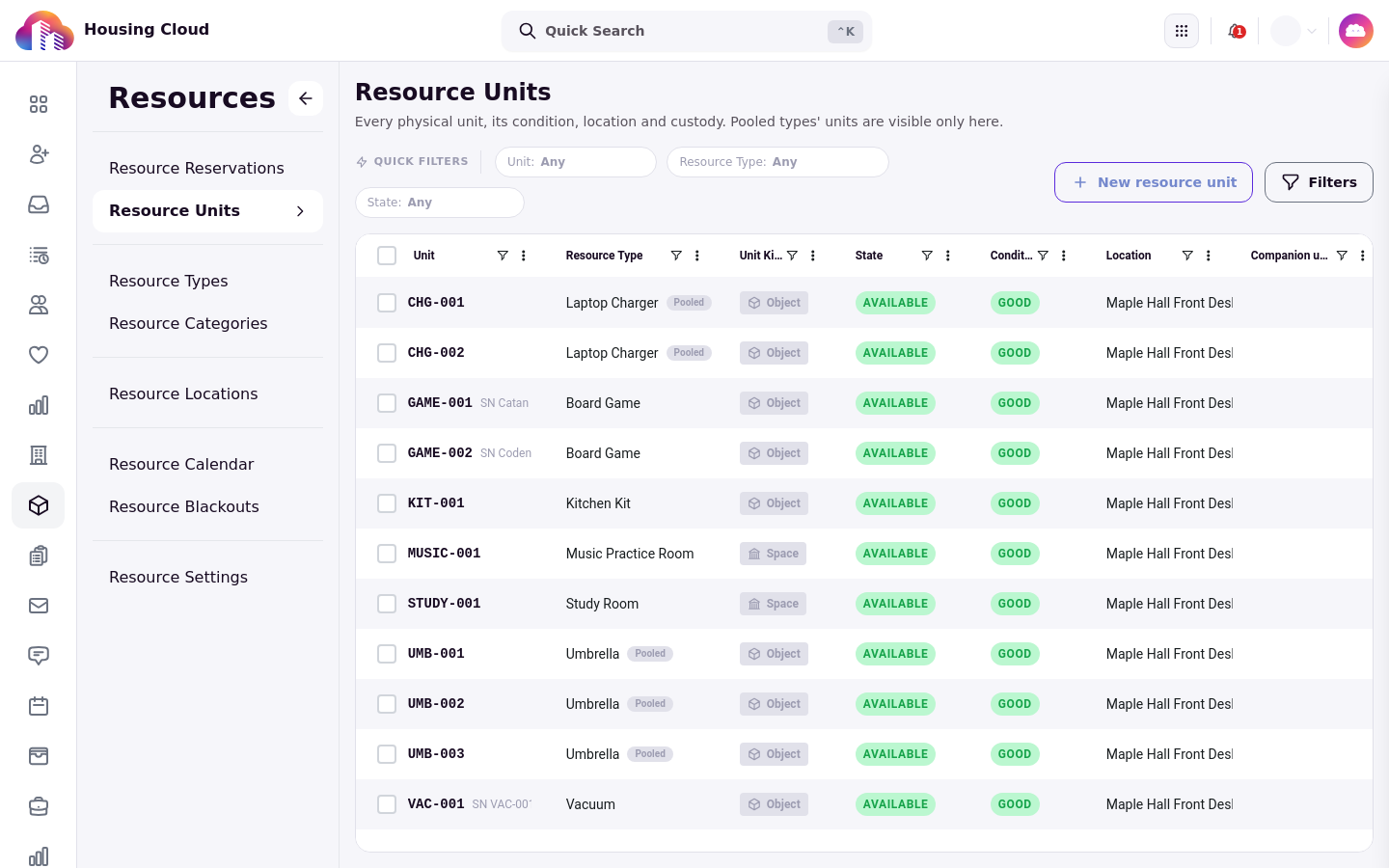The height and width of the screenshot is (868, 1389).
Task: Open notifications bell with red badge
Action: coord(1236,31)
